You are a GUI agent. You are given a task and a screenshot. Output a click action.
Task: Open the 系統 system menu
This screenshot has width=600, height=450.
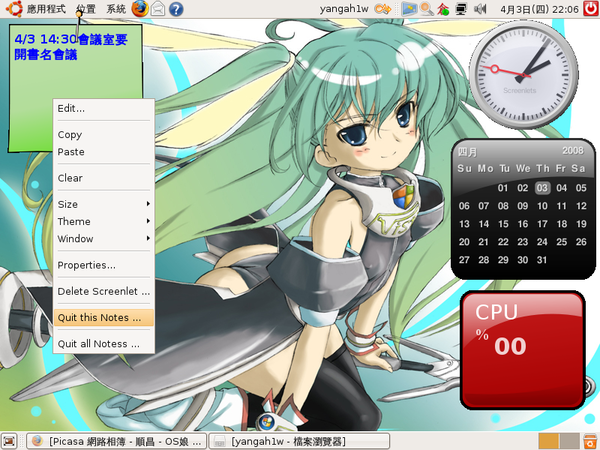coord(116,9)
